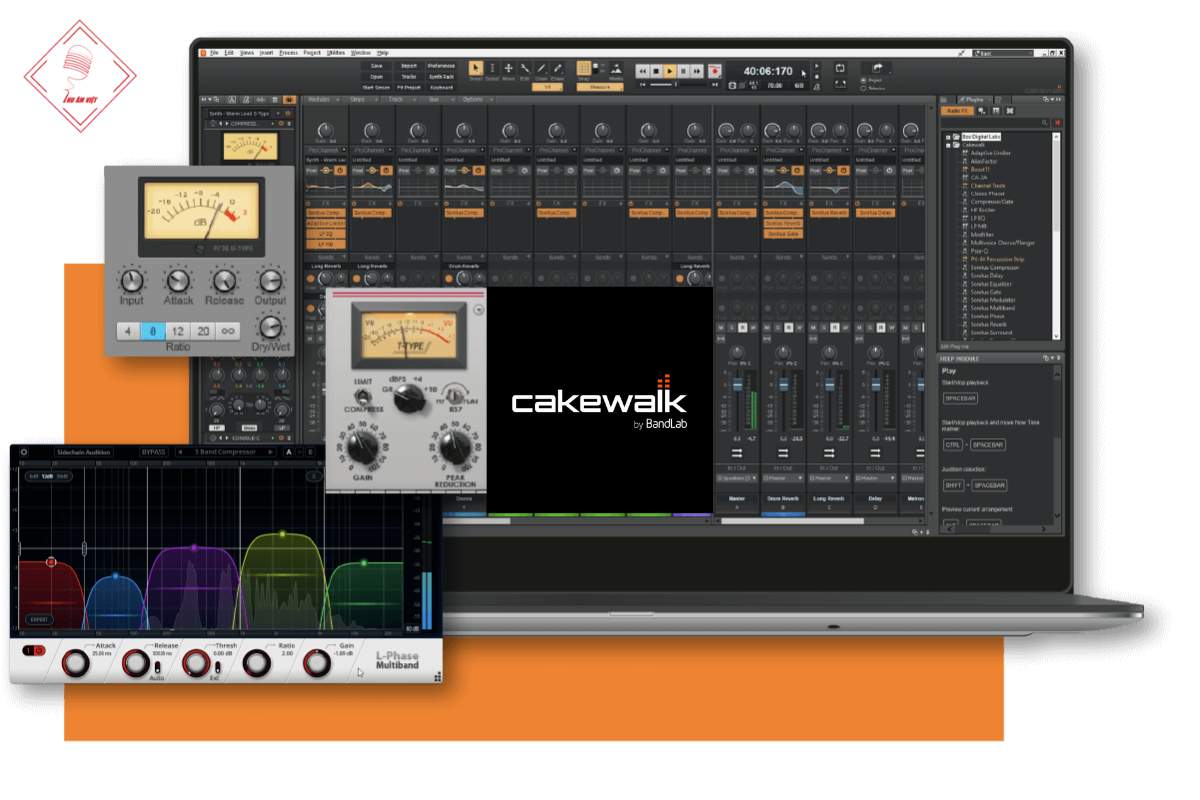Click the Rewind to start transport button
The image size is (1200, 800).
click(643, 71)
